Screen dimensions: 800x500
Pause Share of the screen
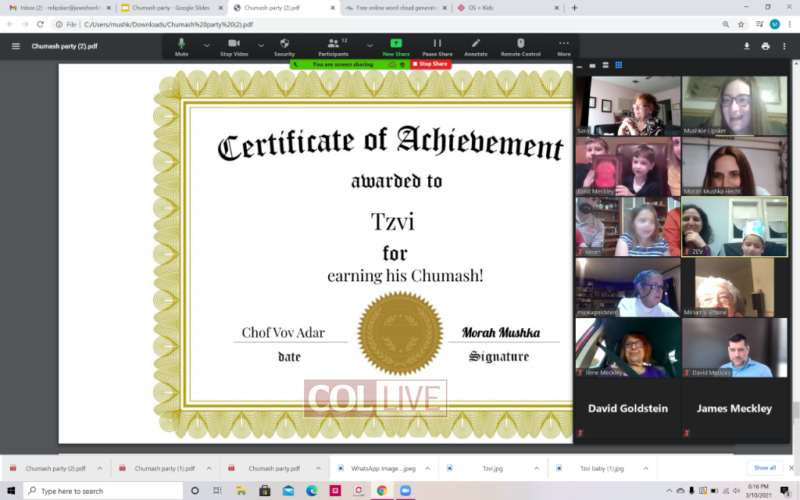pos(437,46)
